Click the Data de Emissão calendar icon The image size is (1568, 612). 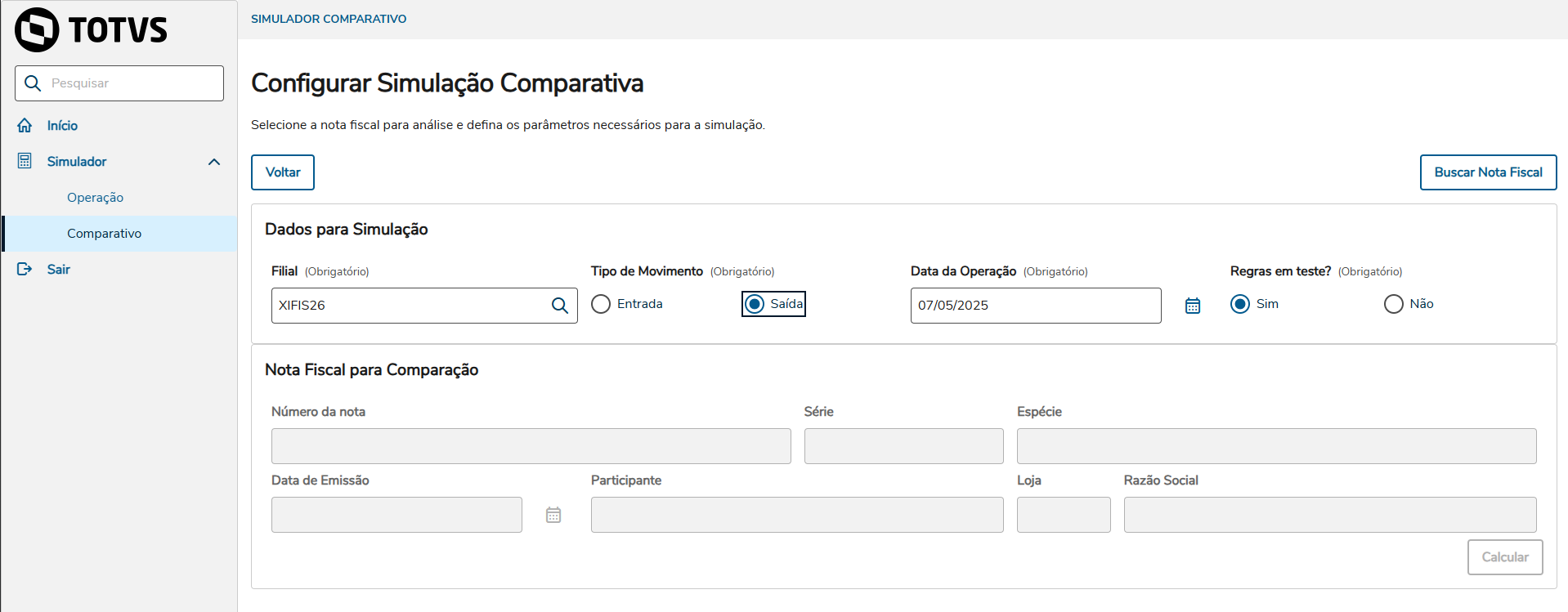(553, 515)
